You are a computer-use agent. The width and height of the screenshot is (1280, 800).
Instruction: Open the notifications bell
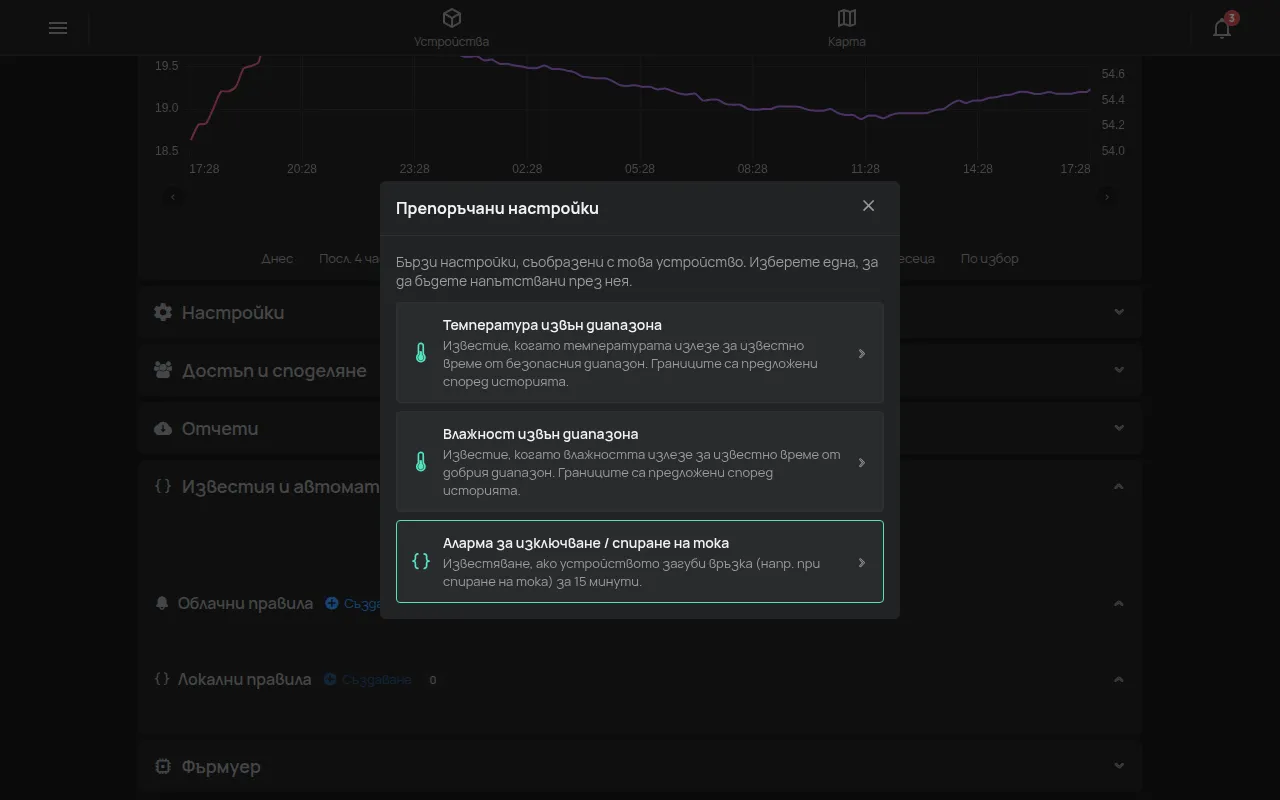pos(1222,28)
